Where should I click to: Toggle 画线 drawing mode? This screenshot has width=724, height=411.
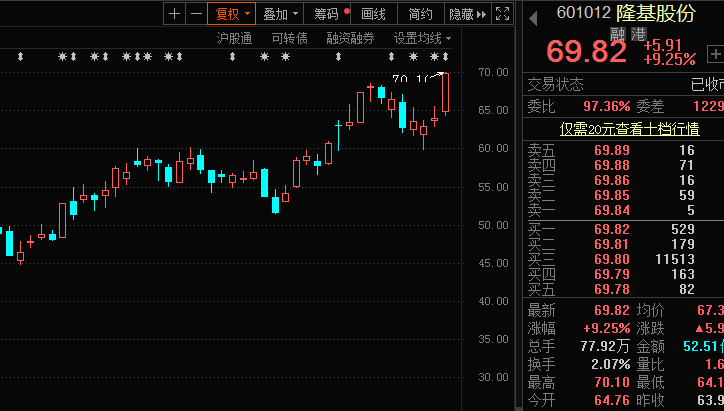click(373, 14)
